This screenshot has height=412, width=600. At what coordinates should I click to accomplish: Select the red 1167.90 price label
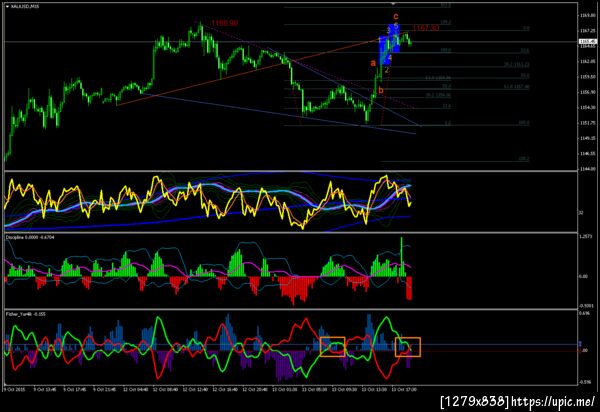(426, 28)
